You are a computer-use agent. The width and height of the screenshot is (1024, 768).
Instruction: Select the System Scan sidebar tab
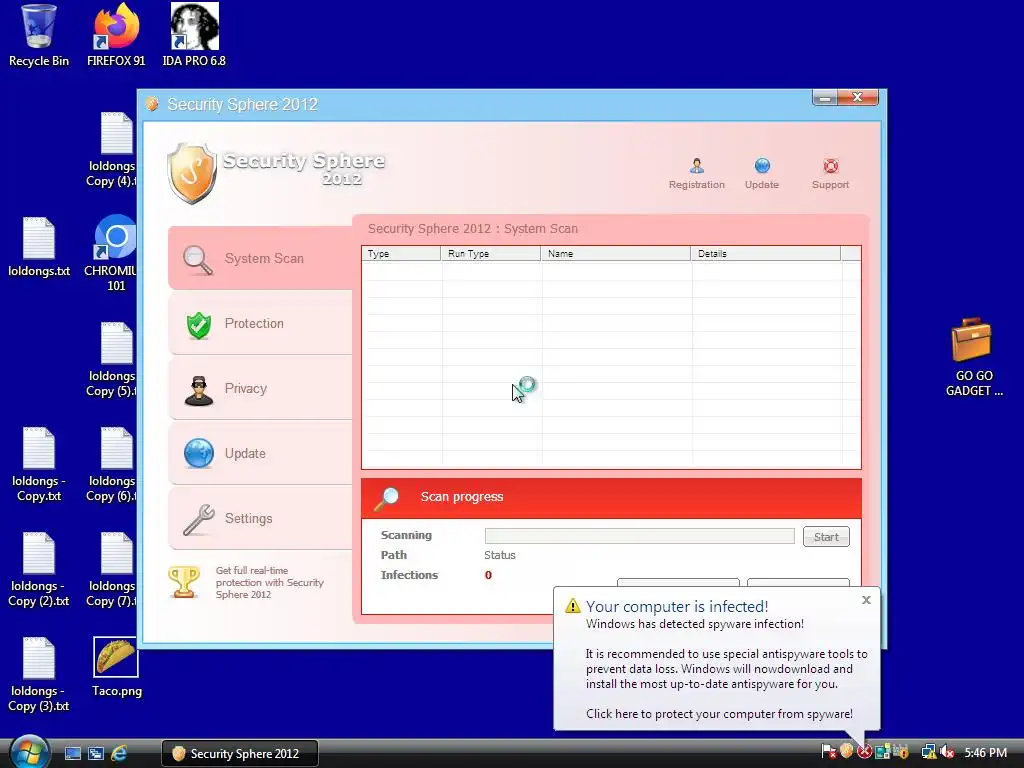[x=260, y=258]
